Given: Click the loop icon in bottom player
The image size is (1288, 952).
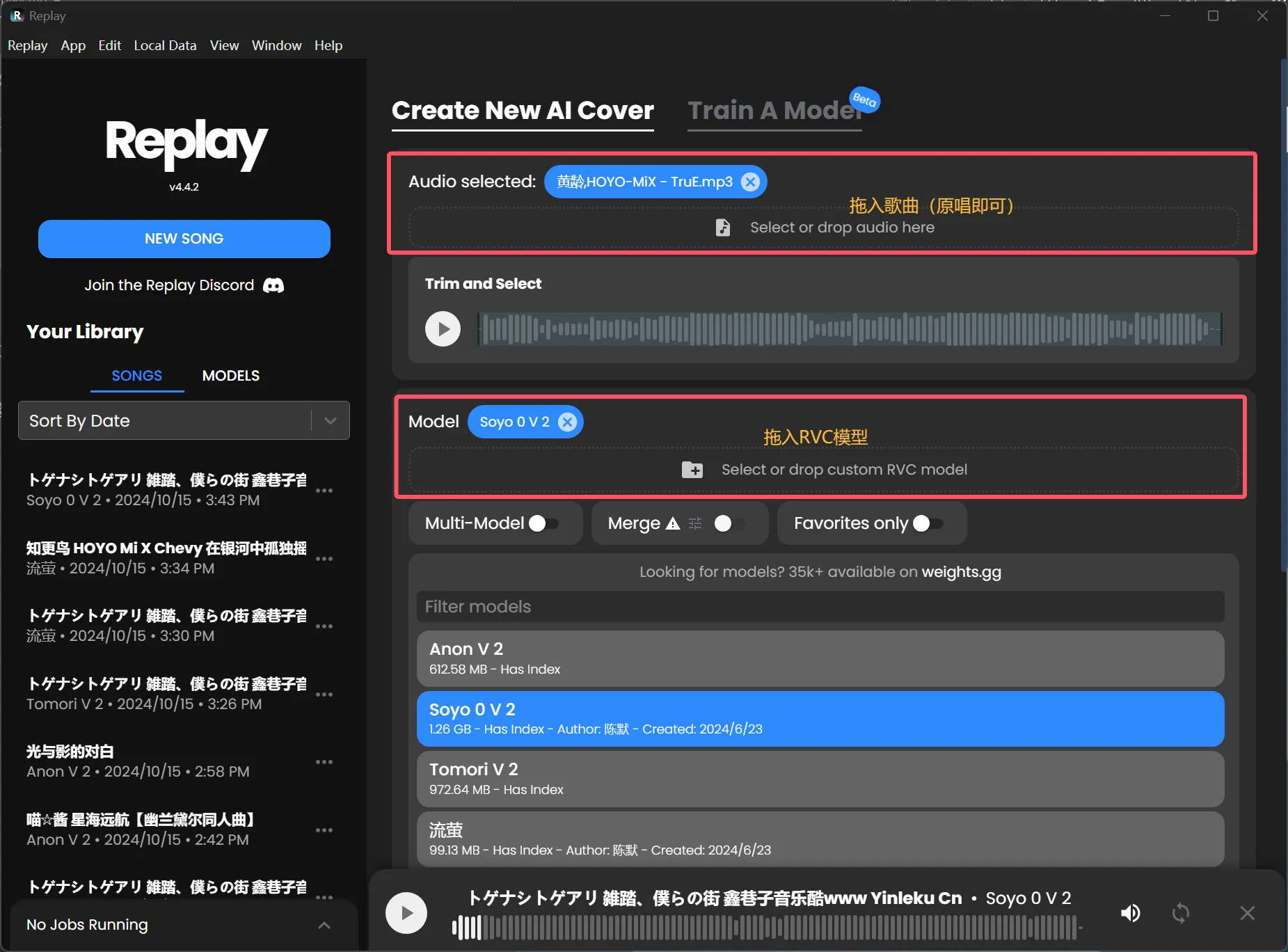Looking at the screenshot, I should point(1180,912).
